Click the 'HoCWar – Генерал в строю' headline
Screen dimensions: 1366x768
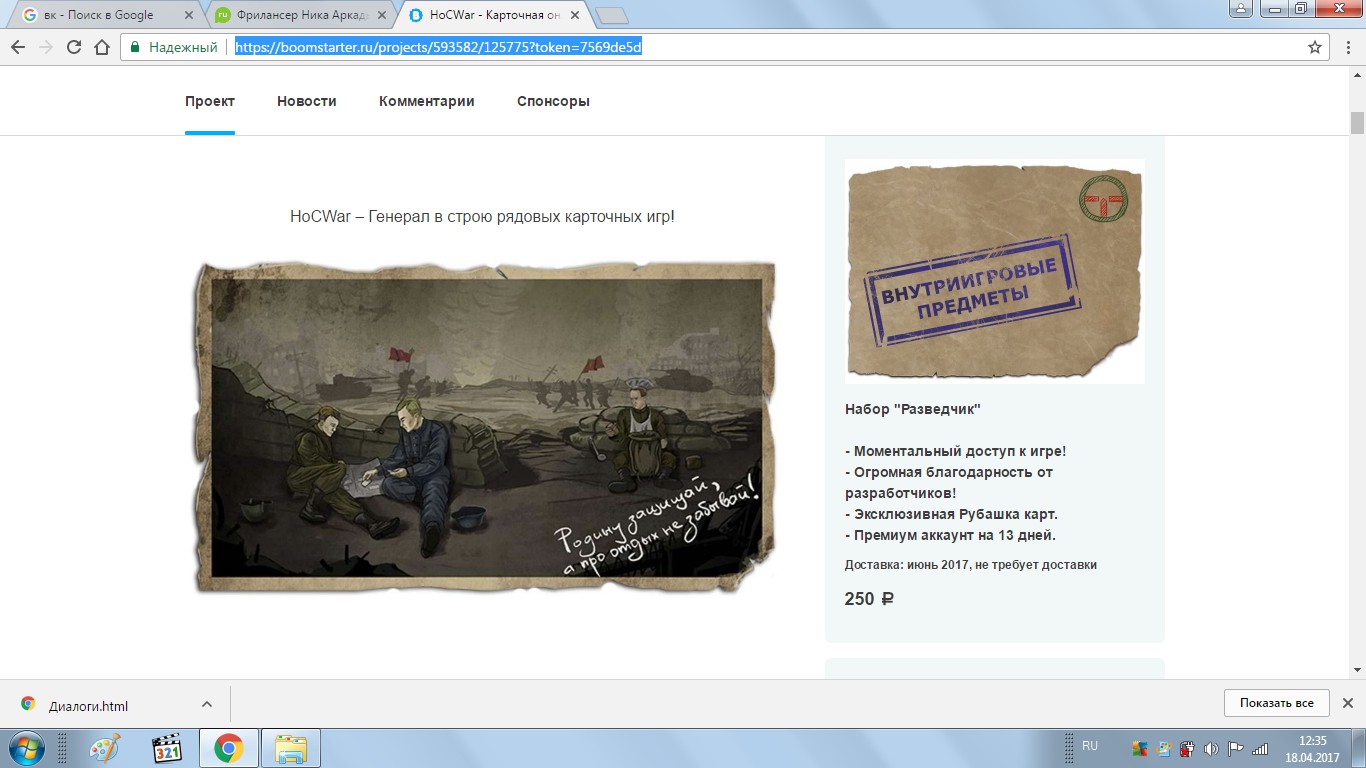(x=482, y=216)
